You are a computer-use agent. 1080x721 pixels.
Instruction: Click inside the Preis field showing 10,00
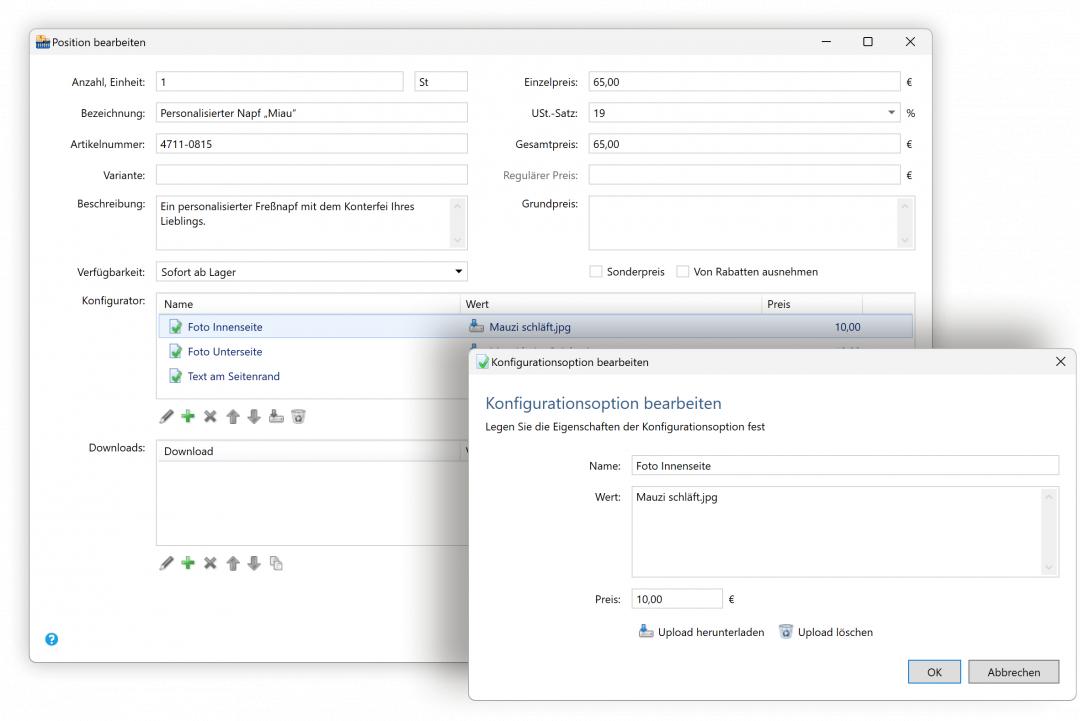point(675,597)
